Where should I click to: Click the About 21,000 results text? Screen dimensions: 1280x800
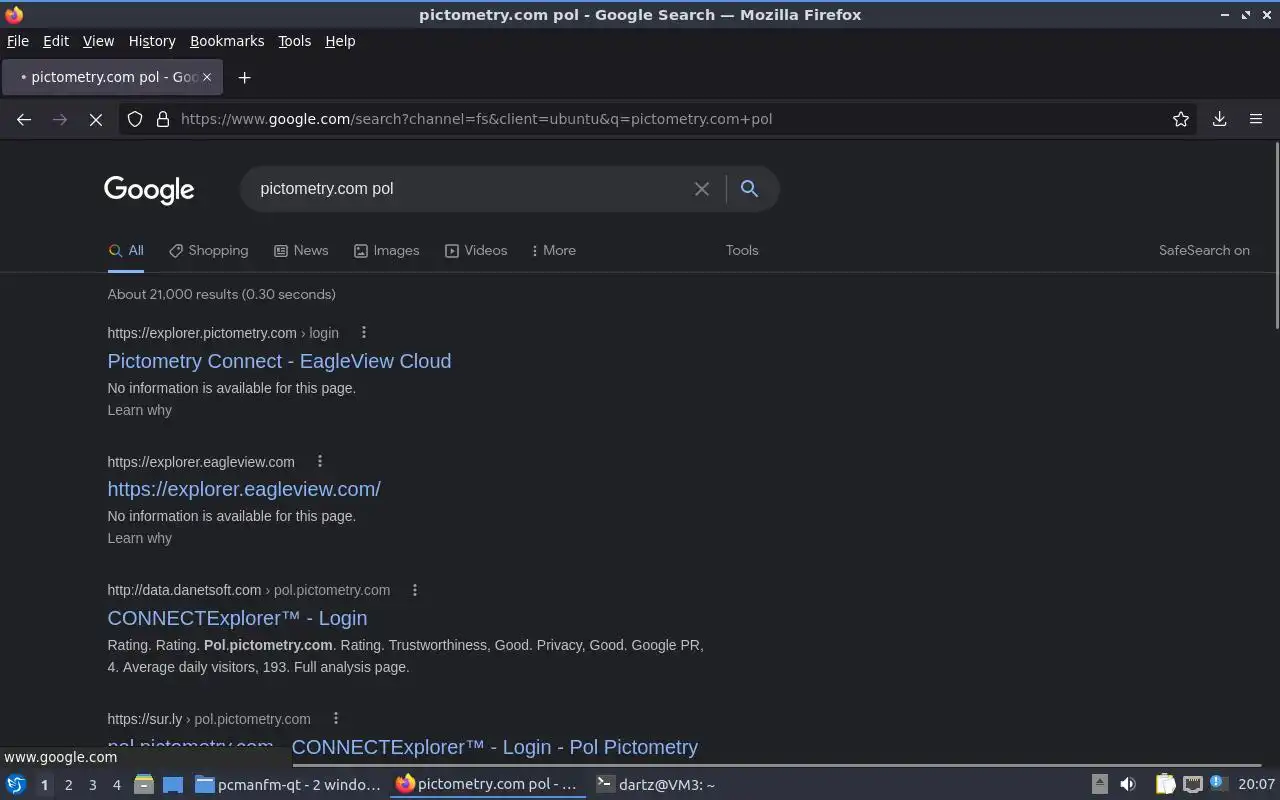tap(221, 294)
